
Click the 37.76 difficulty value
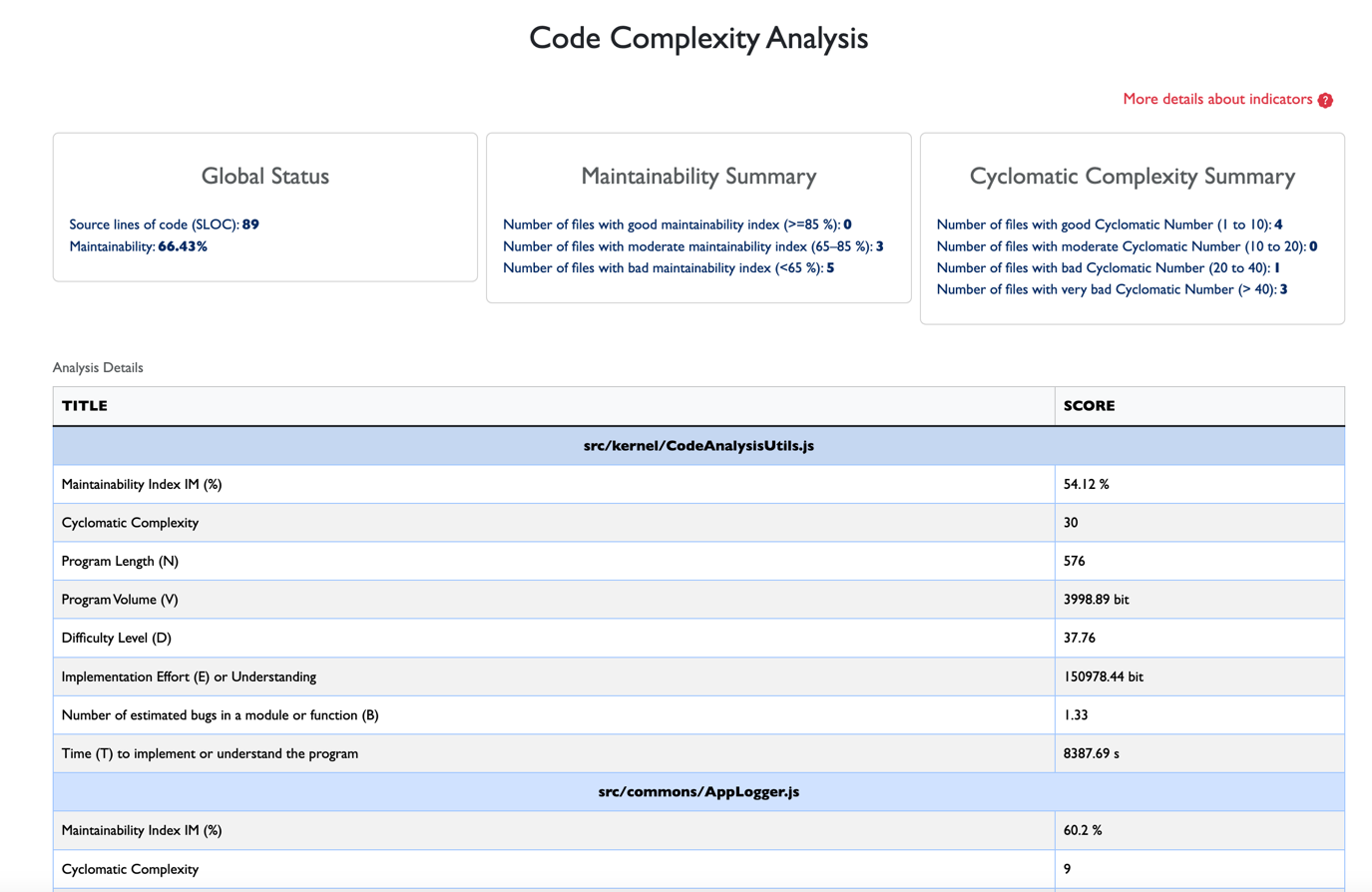click(x=1080, y=638)
